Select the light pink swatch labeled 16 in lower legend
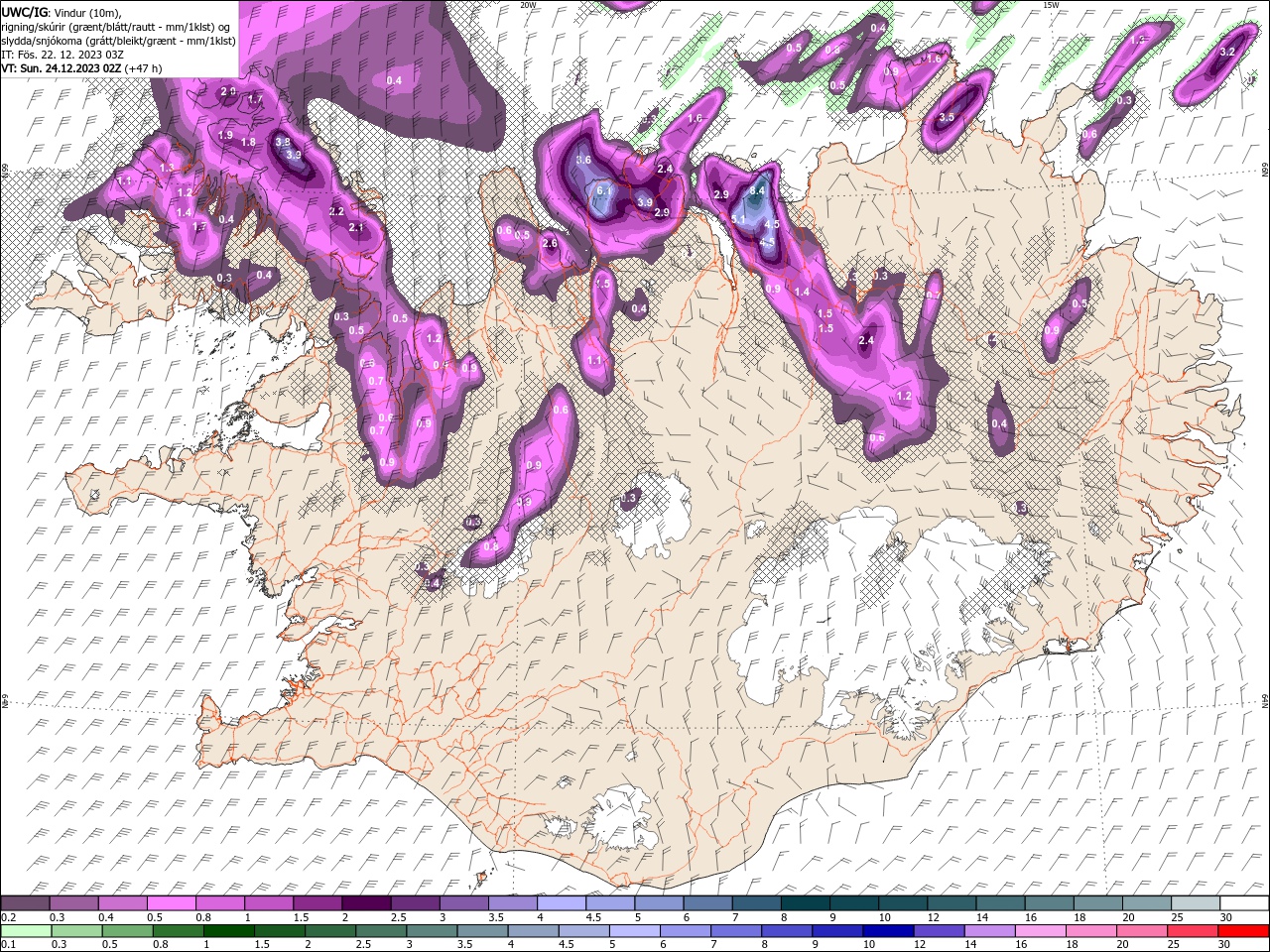 click(1040, 931)
